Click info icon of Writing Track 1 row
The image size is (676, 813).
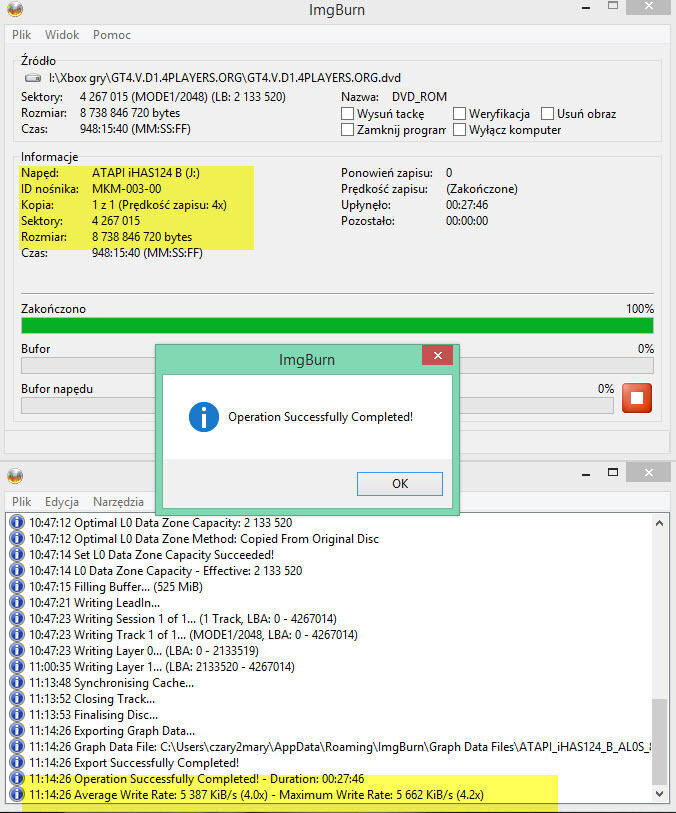[x=17, y=635]
